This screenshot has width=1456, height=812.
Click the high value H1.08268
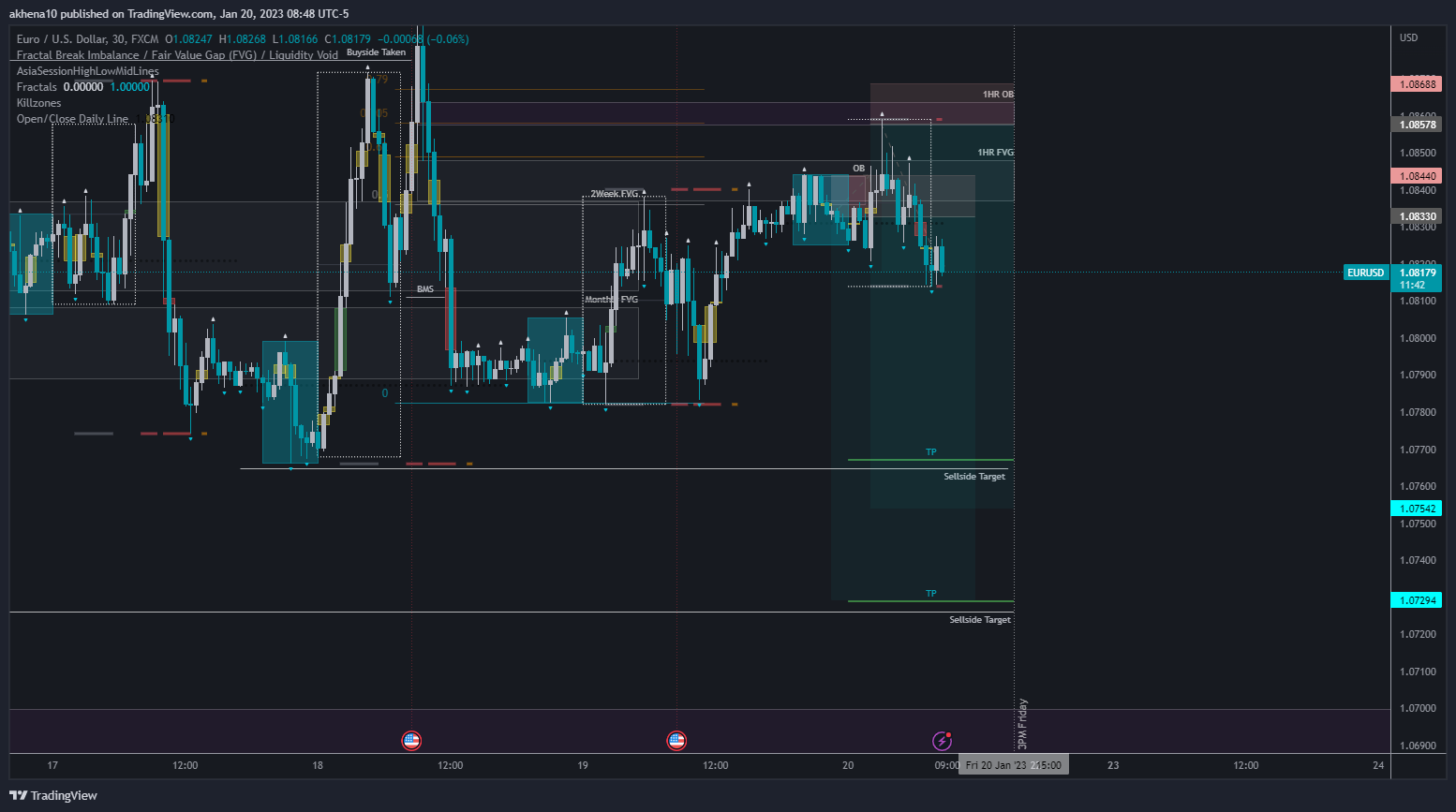click(x=243, y=39)
